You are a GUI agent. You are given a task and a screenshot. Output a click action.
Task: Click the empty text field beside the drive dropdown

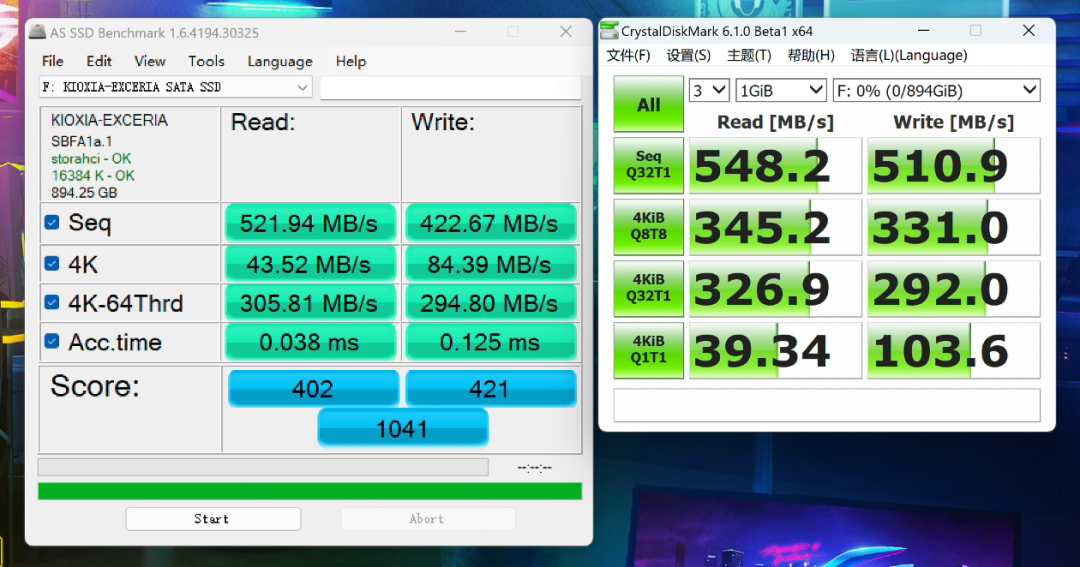click(450, 87)
